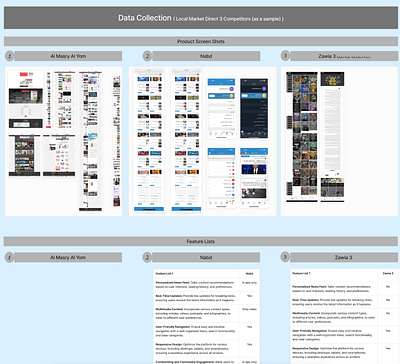This screenshot has width=400, height=364.
Task: Select the Nabd column header in feature table
Action: [x=249, y=273]
